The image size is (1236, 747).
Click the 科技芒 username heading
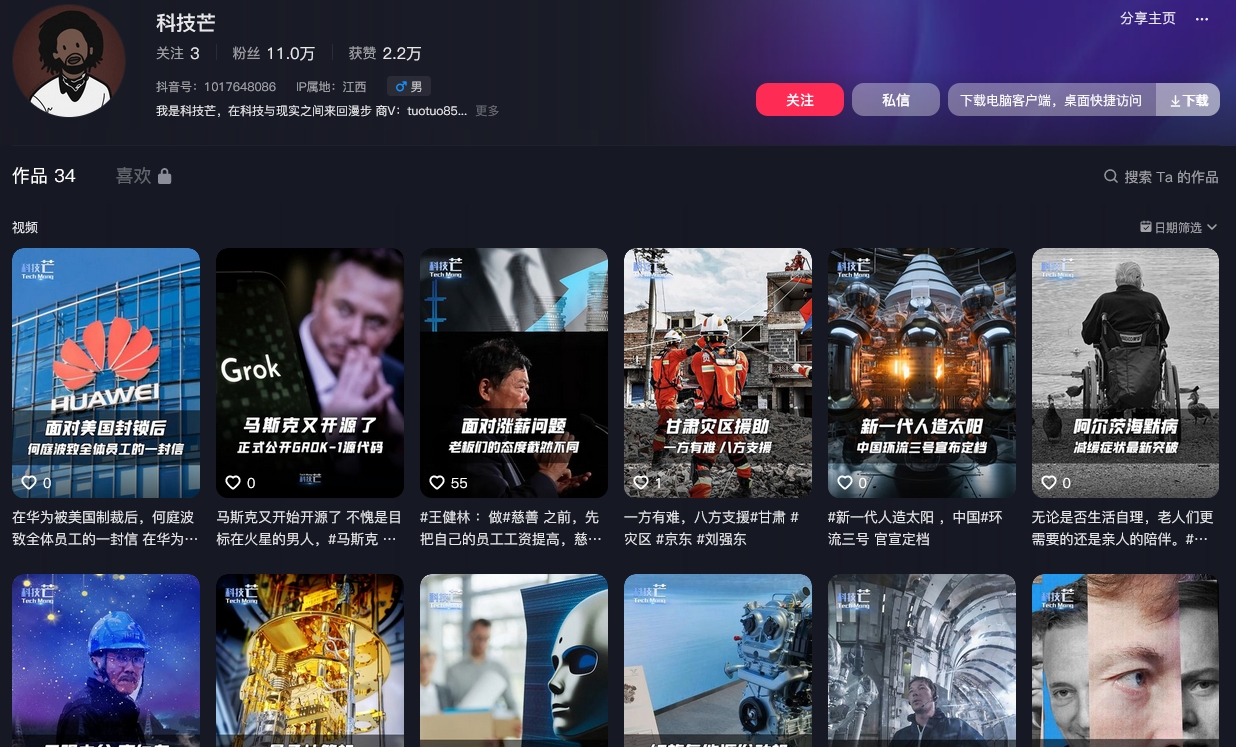click(x=186, y=22)
